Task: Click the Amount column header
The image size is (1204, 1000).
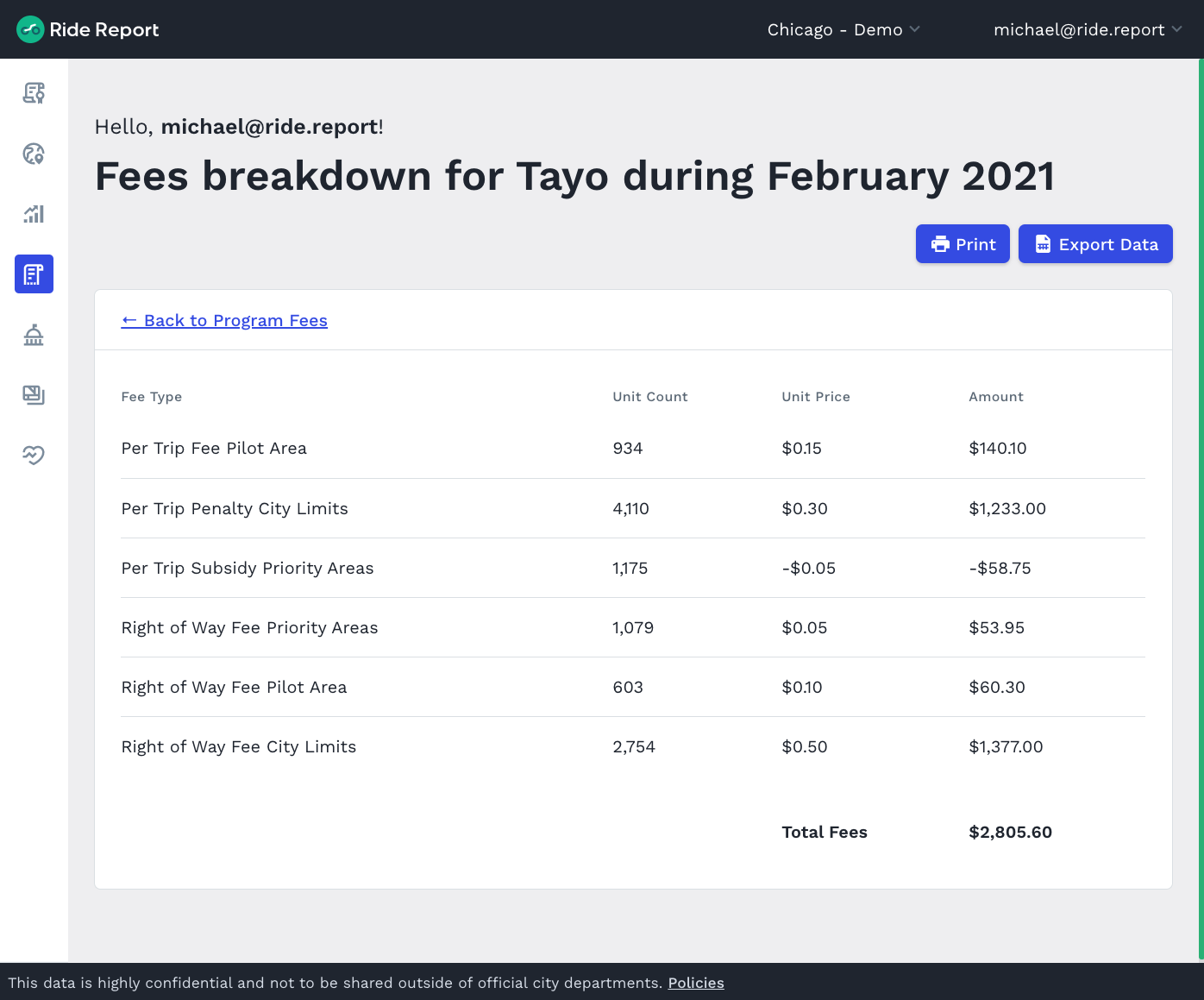Action: (x=995, y=397)
